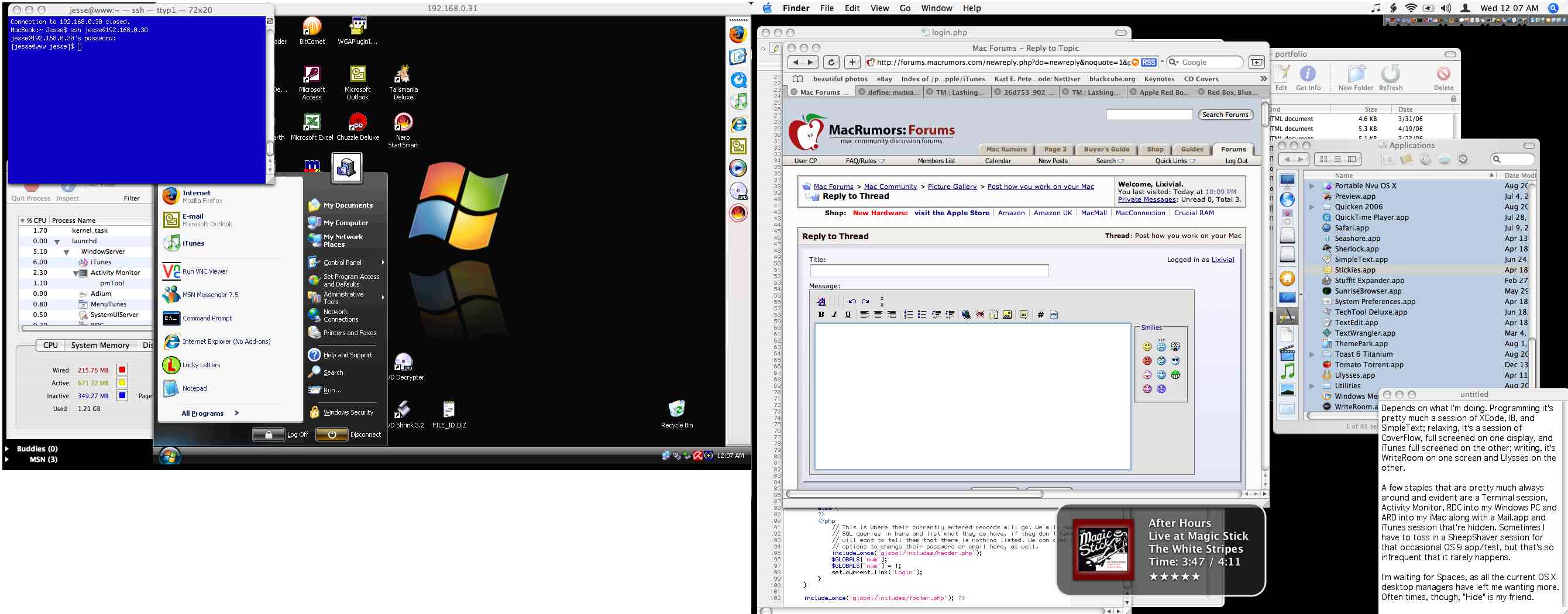Collapse the launchd process tree
Screen dimensions: 1568x614
point(57,242)
